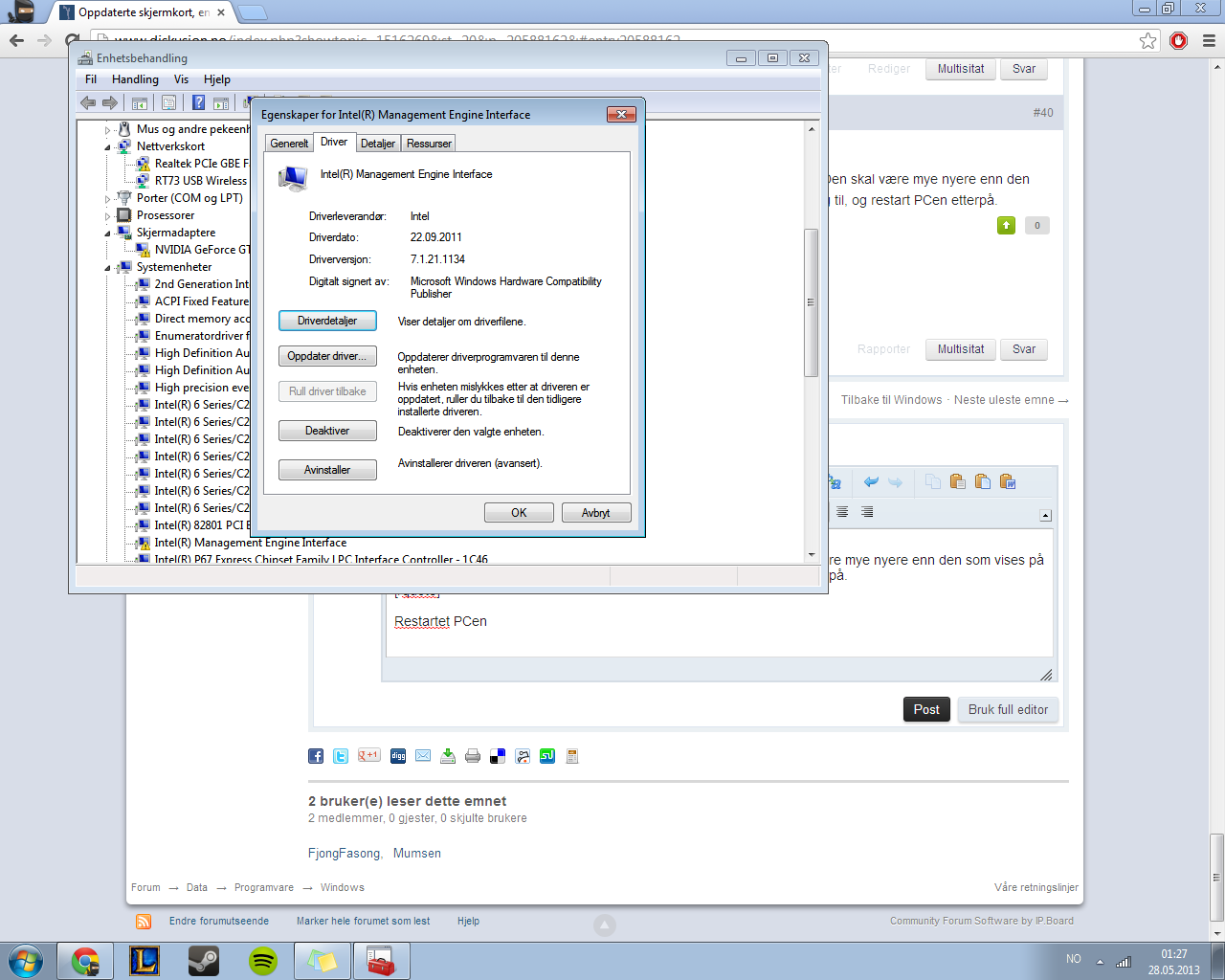Screen dimensions: 1225x980
Task: Open the RSS feed icon in footer
Action: 144,922
